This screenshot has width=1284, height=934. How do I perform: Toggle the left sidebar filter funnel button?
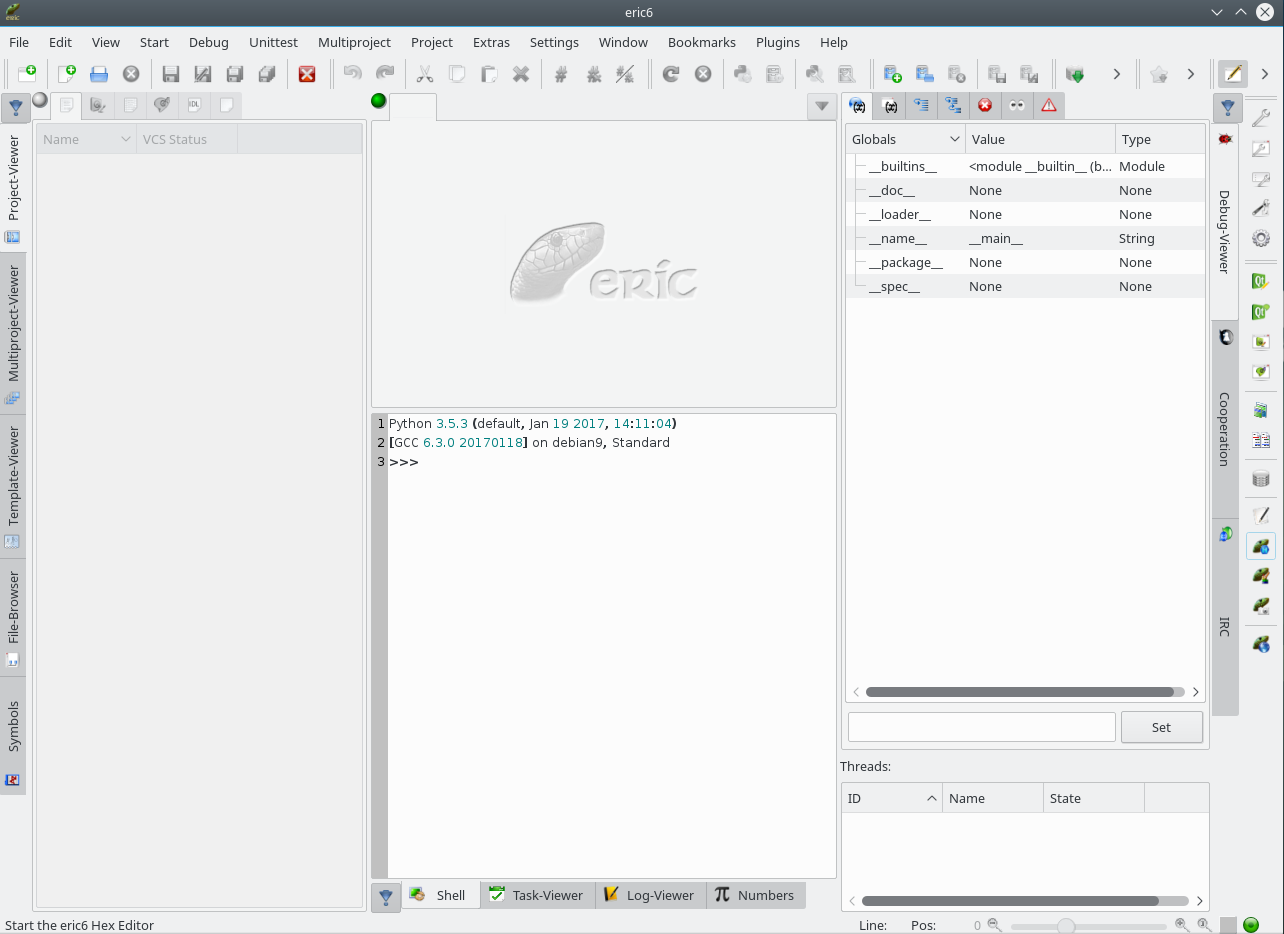pyautogui.click(x=16, y=107)
